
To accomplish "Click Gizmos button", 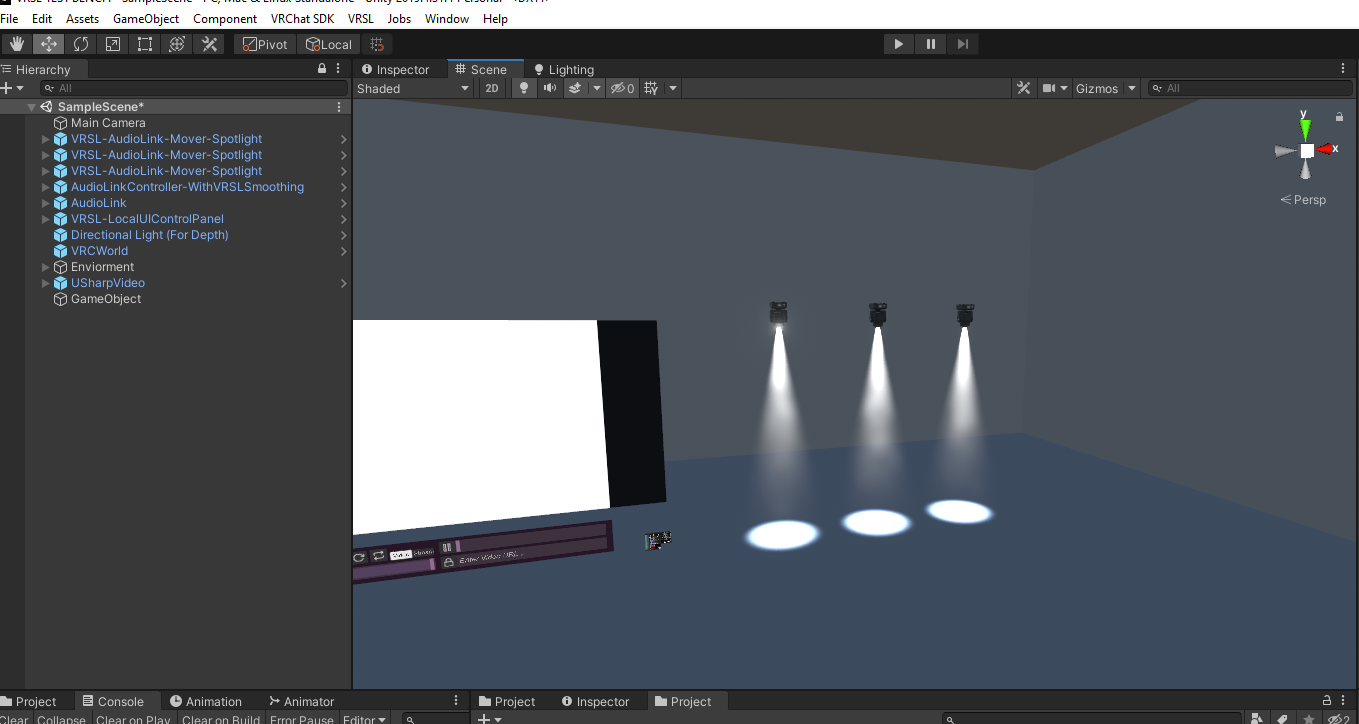I will pos(1097,88).
